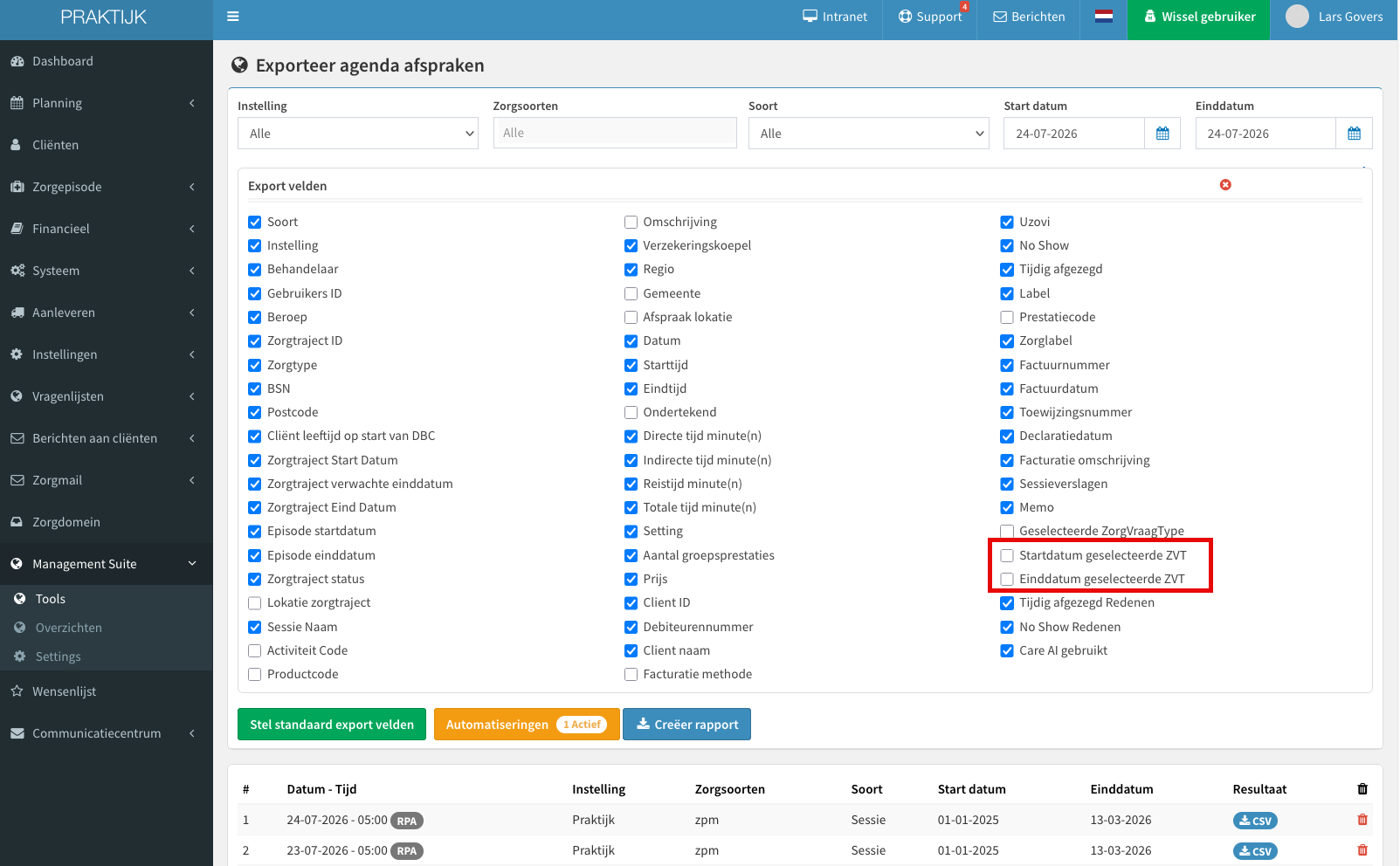Click Creëer rapport button
Screen dimensions: 1400x866
686,725
